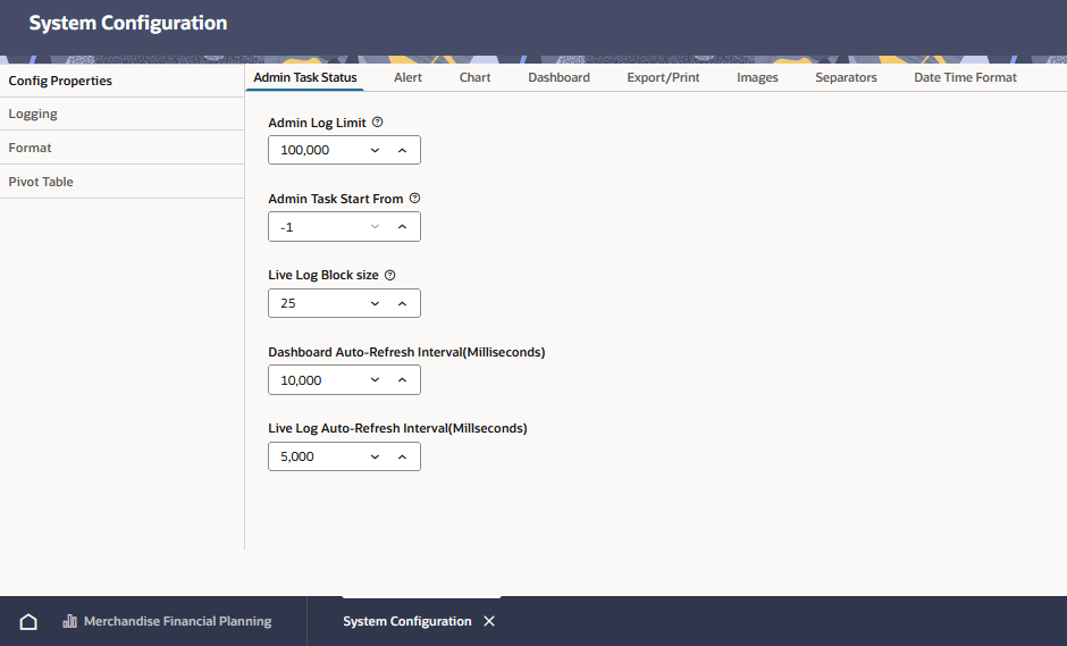Increase the Live Log Block size value
This screenshot has width=1067, height=646.
tap(402, 304)
